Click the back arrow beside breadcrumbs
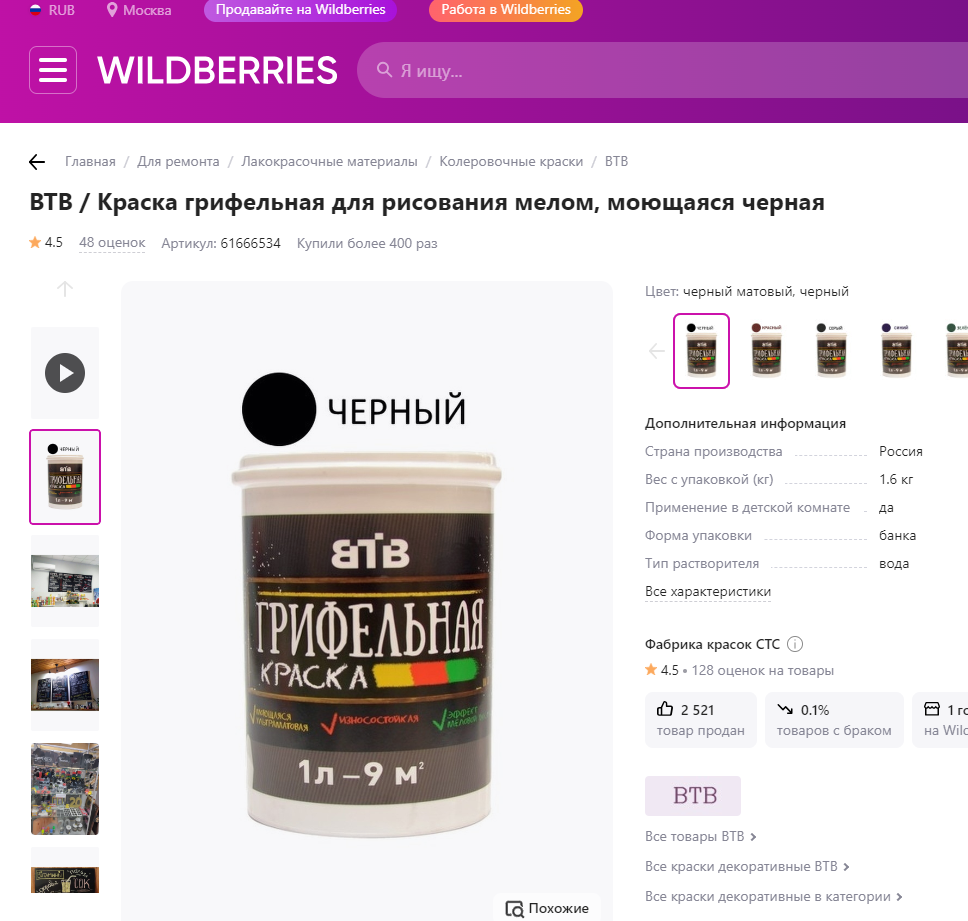Image resolution: width=968 pixels, height=921 pixels. [x=37, y=162]
